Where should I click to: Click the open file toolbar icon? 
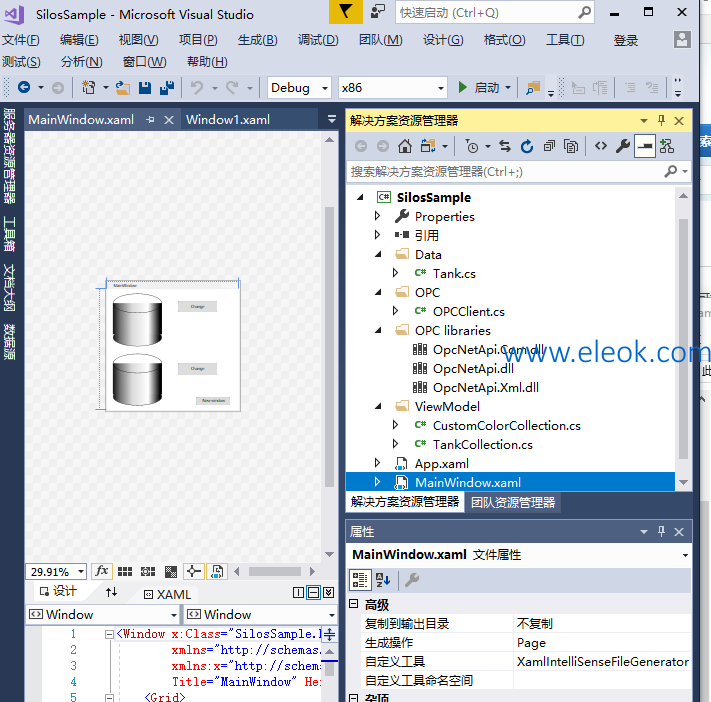click(122, 88)
